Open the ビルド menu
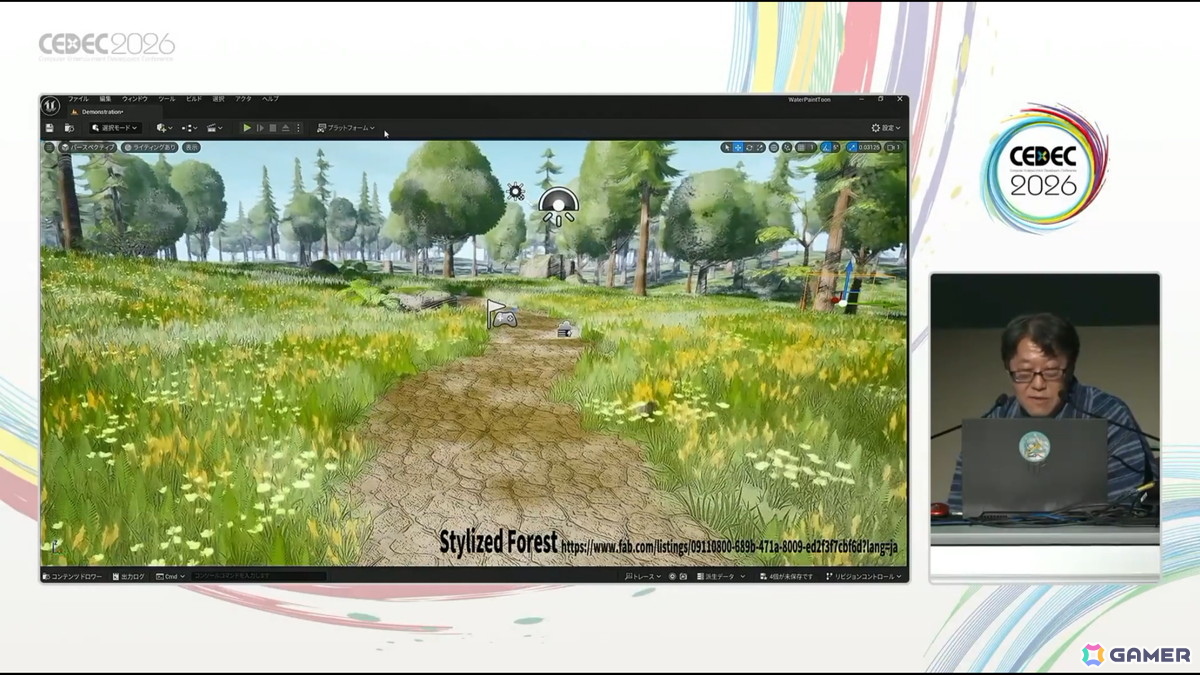This screenshot has width=1200, height=675. 194,99
